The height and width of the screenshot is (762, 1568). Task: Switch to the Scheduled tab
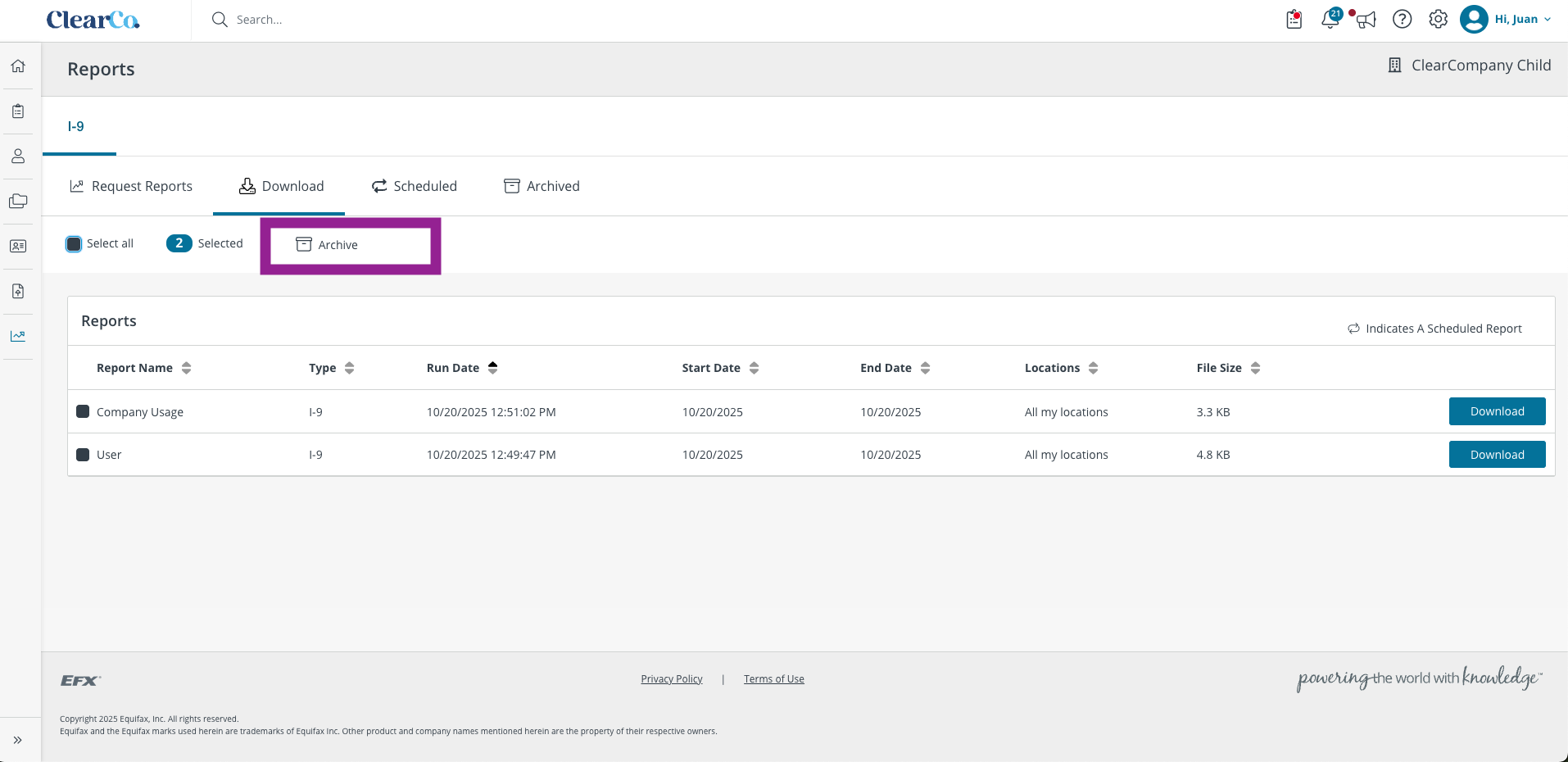pos(415,186)
